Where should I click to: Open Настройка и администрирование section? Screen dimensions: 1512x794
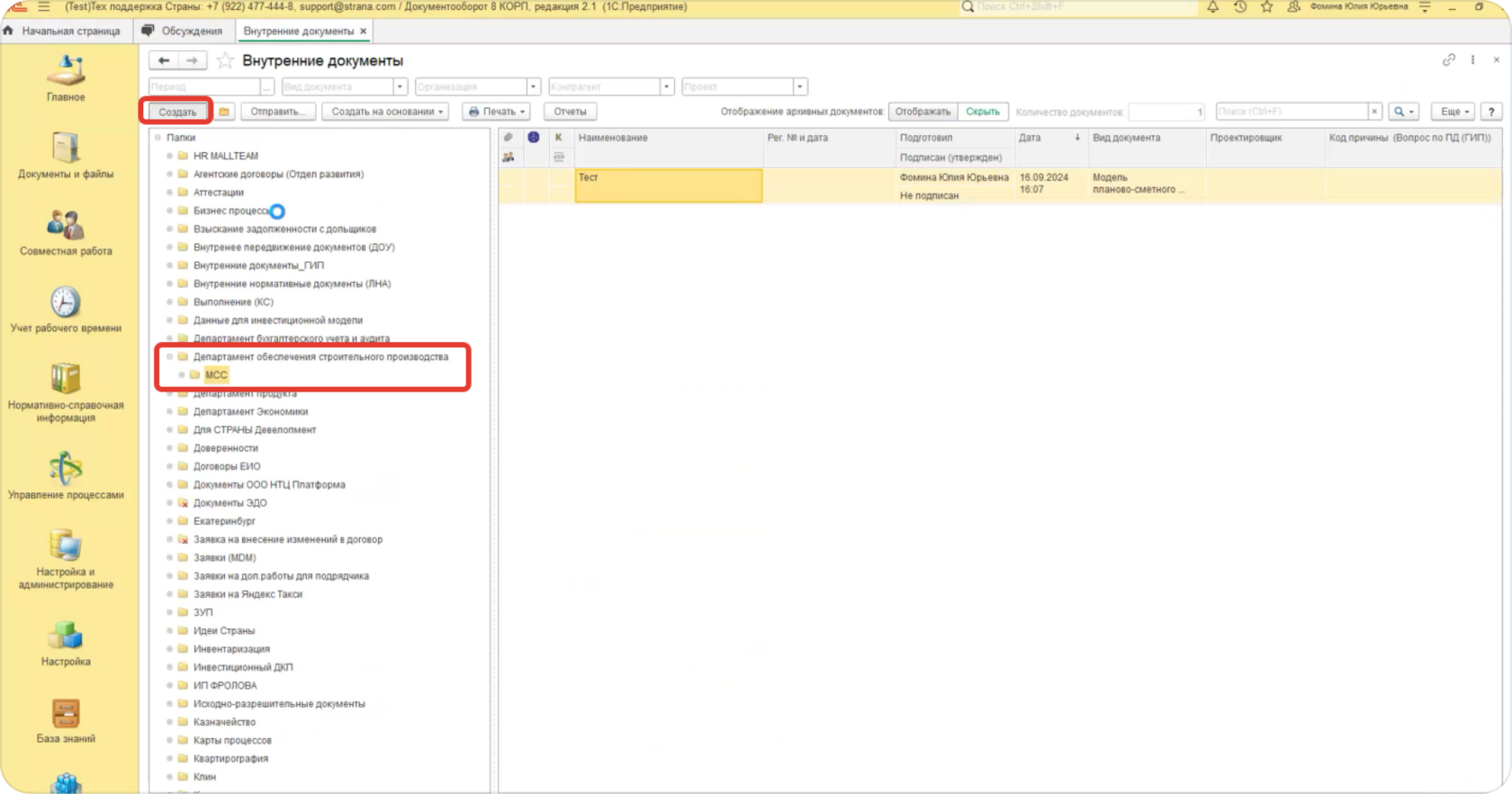(x=66, y=559)
